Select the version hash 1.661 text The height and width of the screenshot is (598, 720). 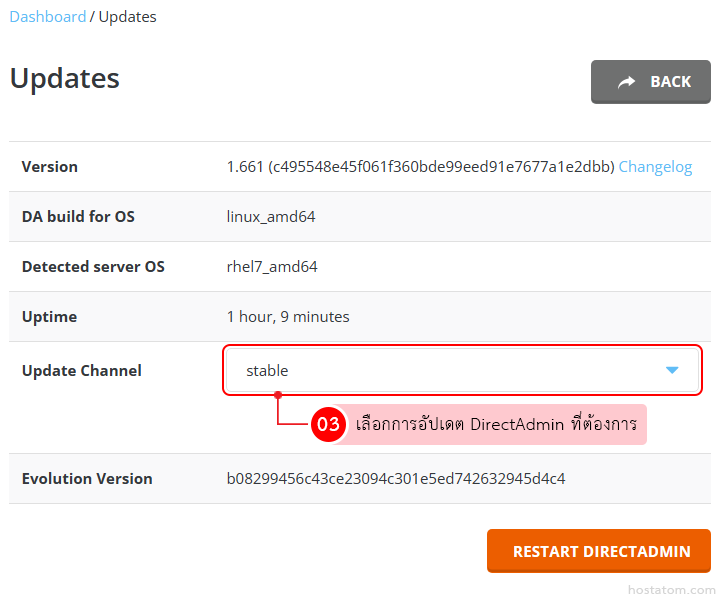[x=420, y=167]
